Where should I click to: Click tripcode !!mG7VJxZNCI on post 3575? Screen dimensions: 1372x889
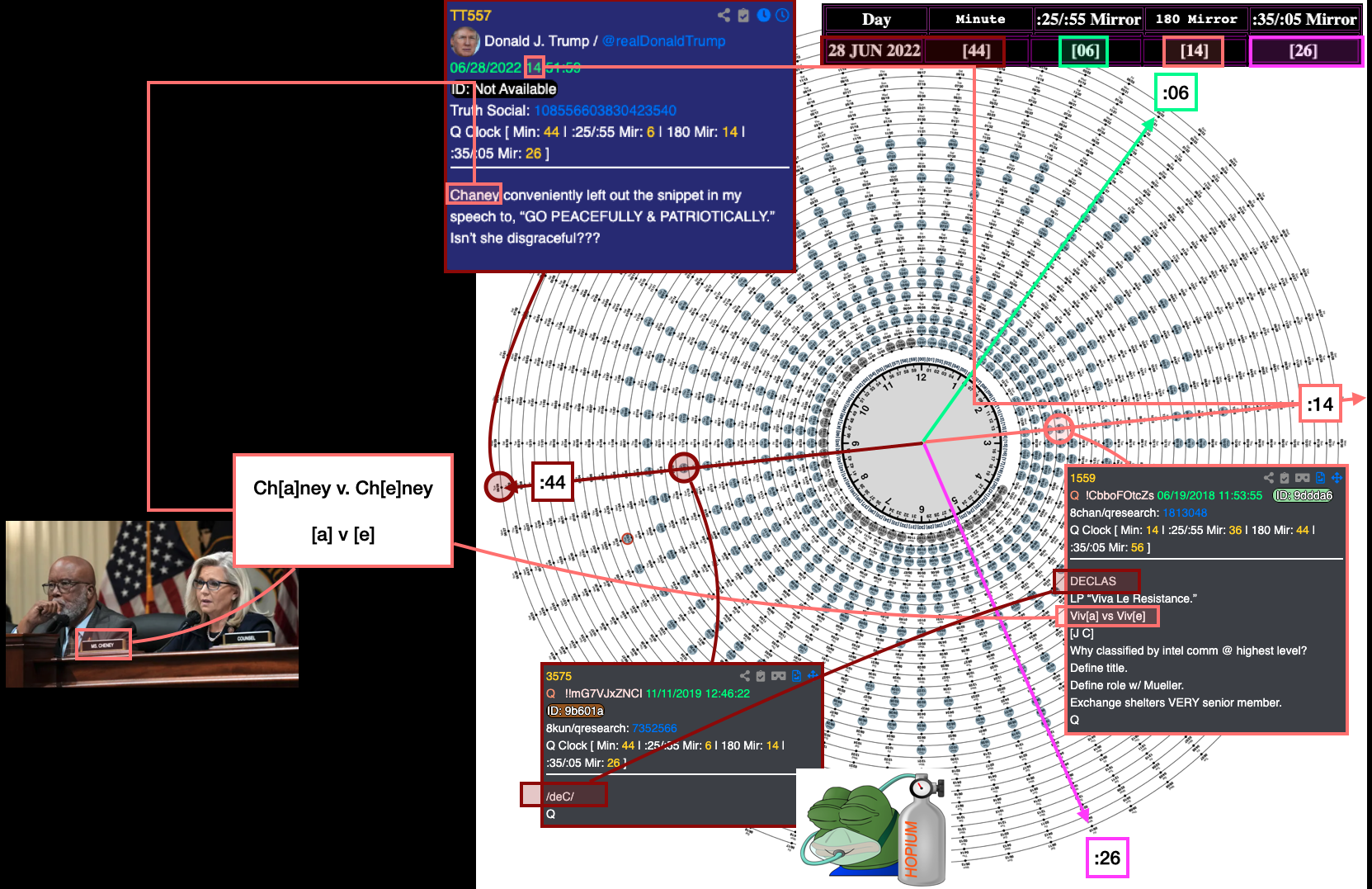(x=604, y=693)
